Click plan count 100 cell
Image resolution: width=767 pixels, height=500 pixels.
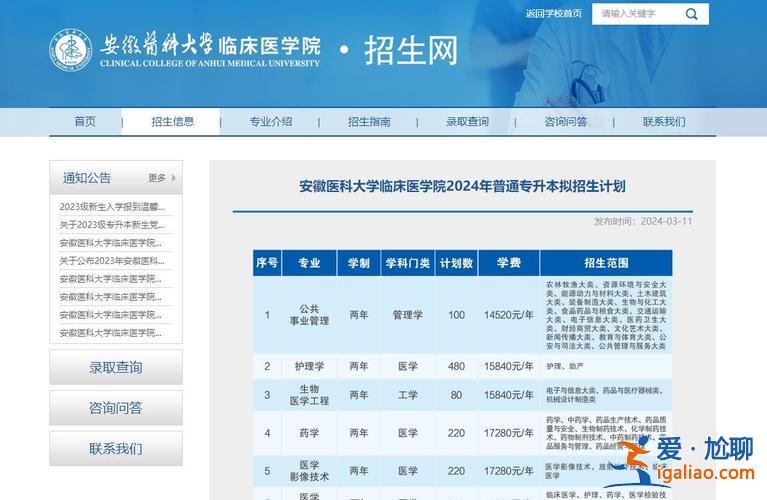tap(456, 315)
